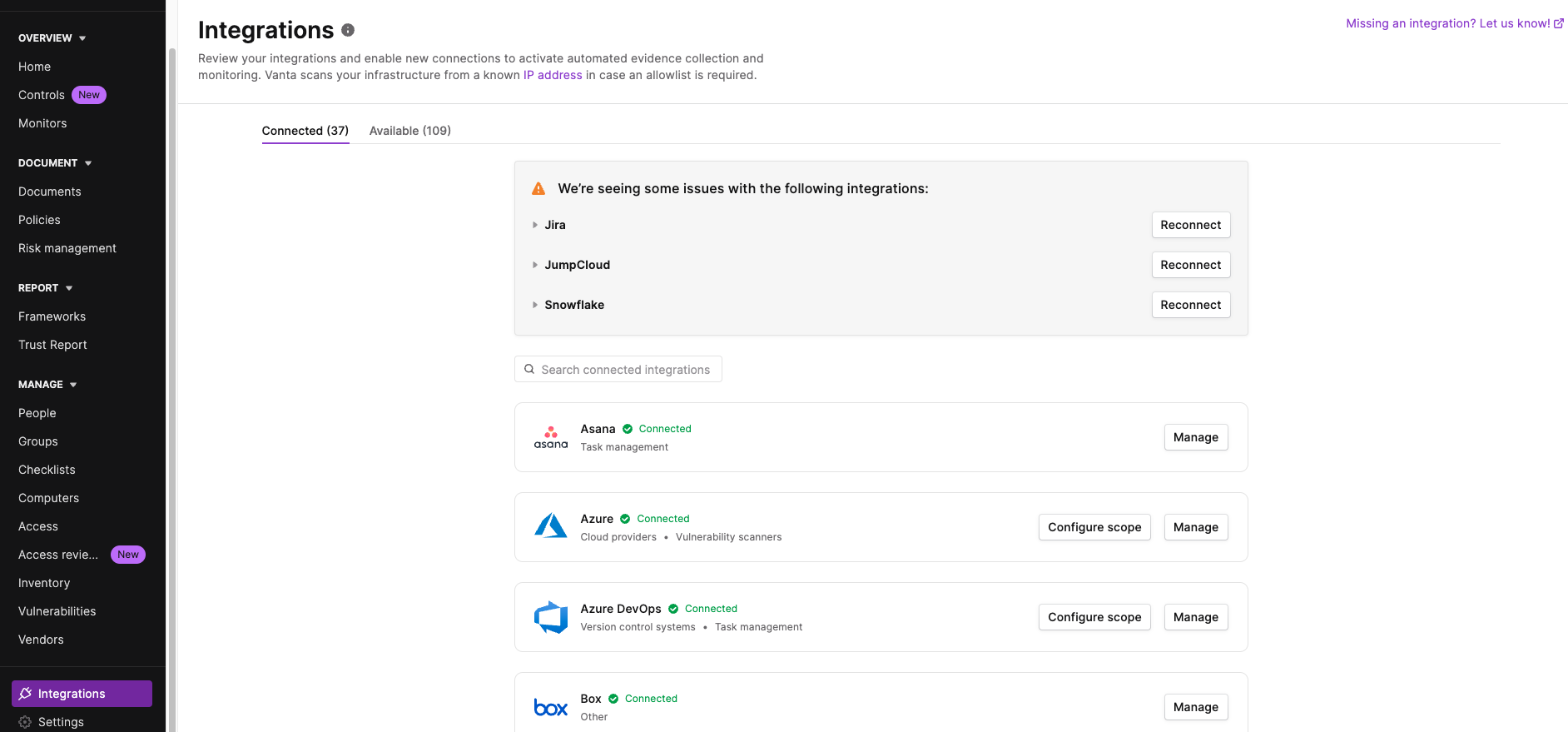Open Settings in the sidebar
This screenshot has width=1568, height=732.
point(61,722)
